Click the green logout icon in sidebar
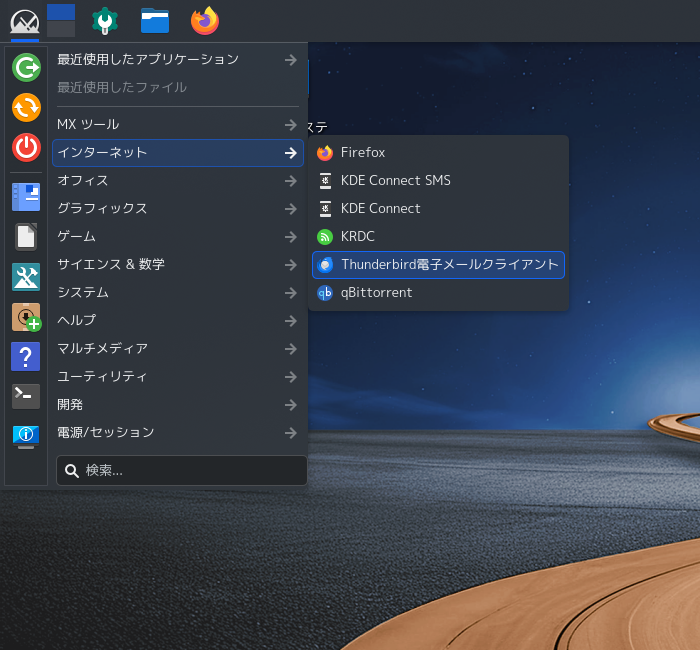 pyautogui.click(x=26, y=68)
